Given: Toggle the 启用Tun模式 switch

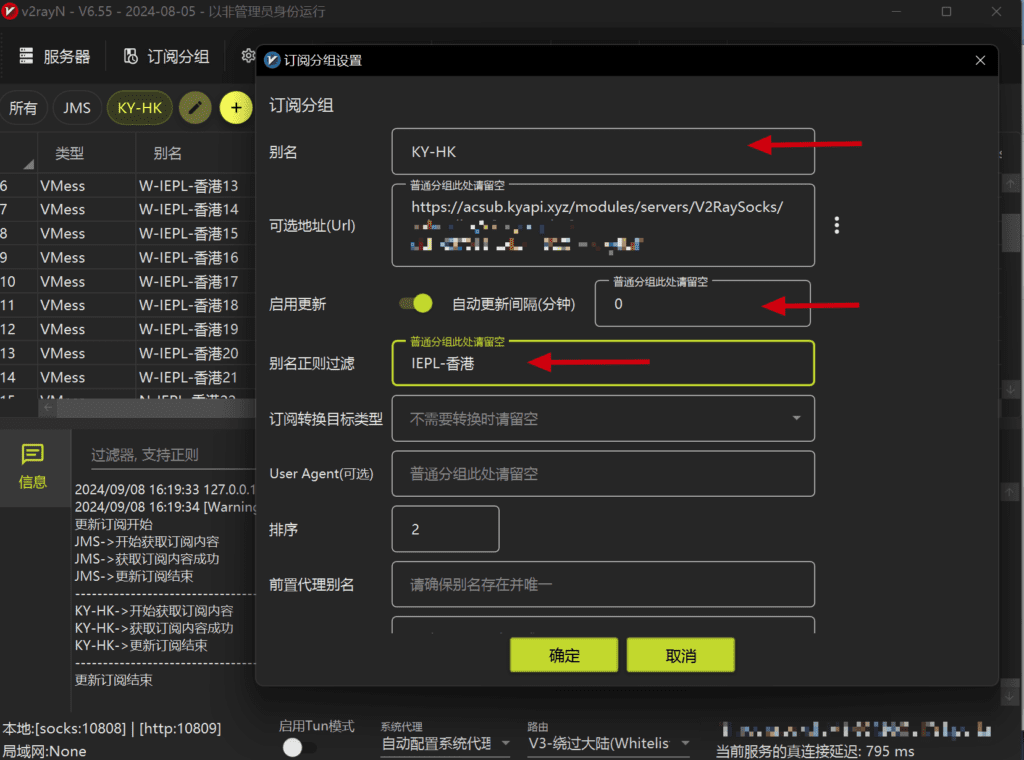Looking at the screenshot, I should tap(298, 747).
